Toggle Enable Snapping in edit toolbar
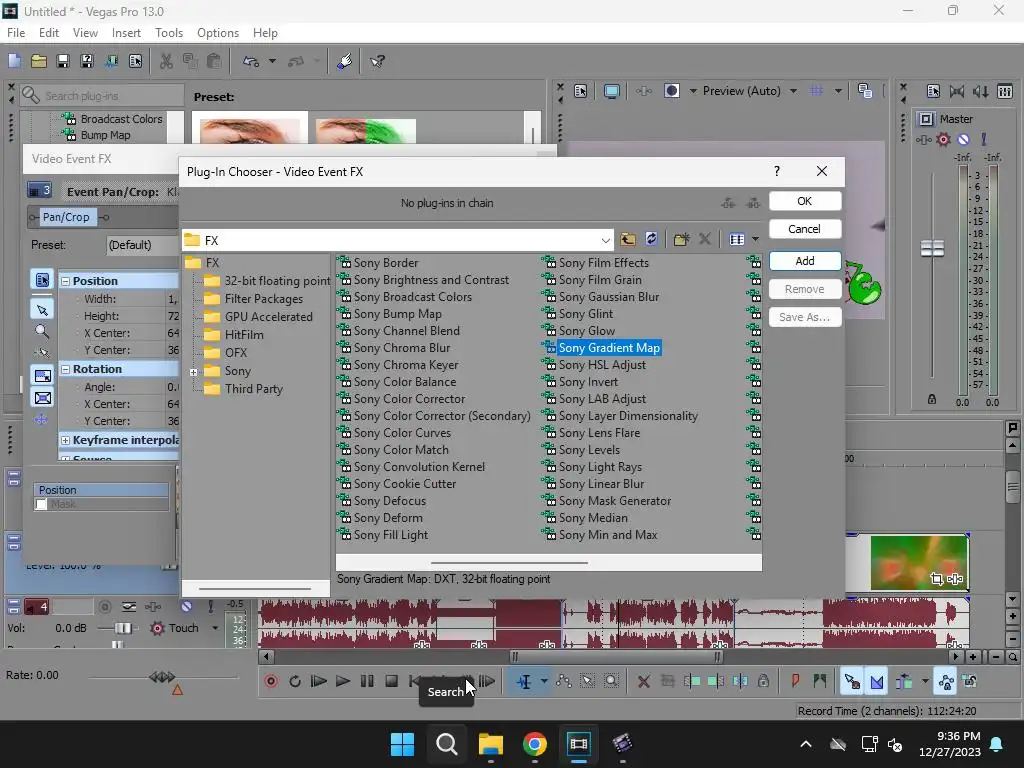 point(852,681)
